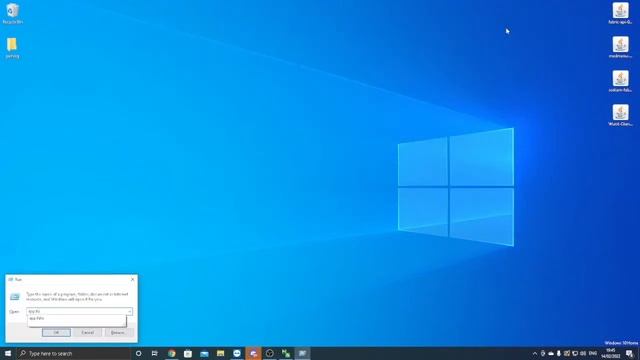Switch input language via ENG indicator
This screenshot has height=360, width=640.
593,353
